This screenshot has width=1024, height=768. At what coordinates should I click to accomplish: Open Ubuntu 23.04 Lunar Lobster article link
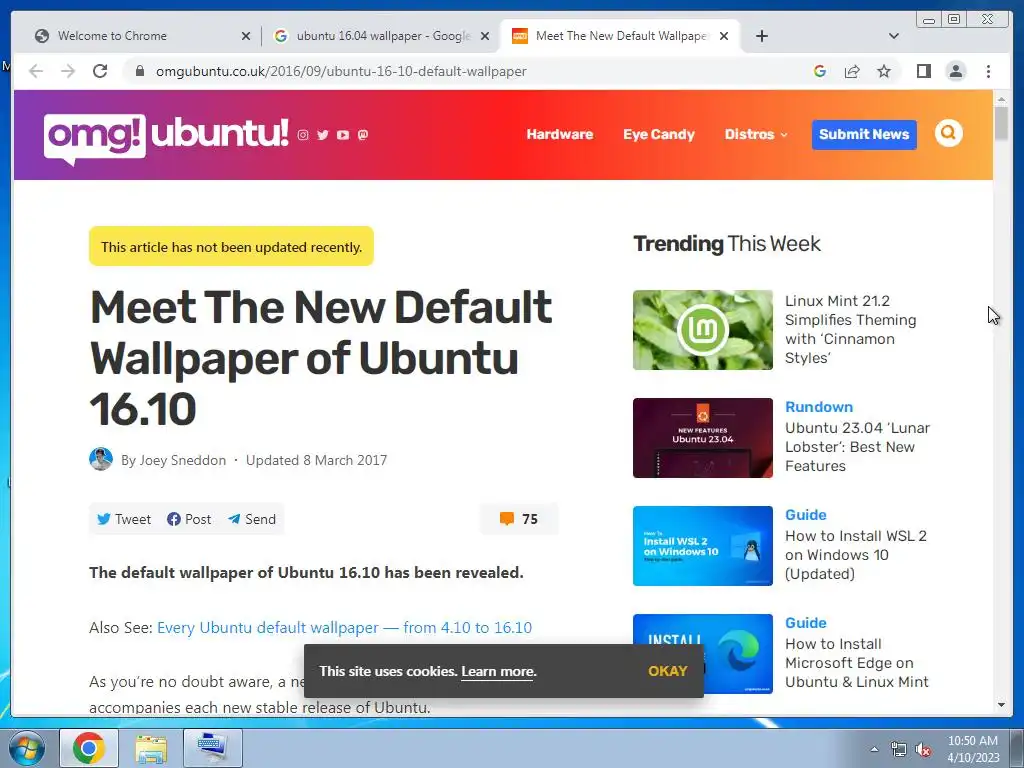[857, 447]
